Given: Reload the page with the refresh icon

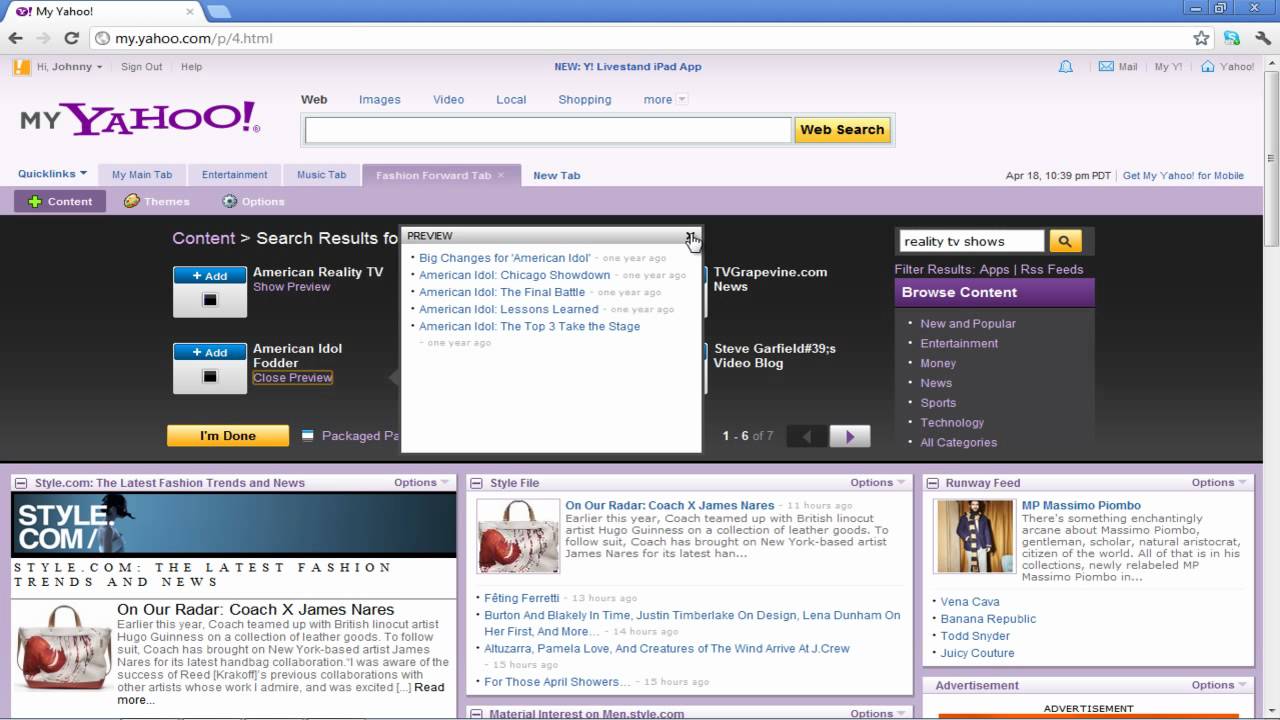Looking at the screenshot, I should (71, 38).
